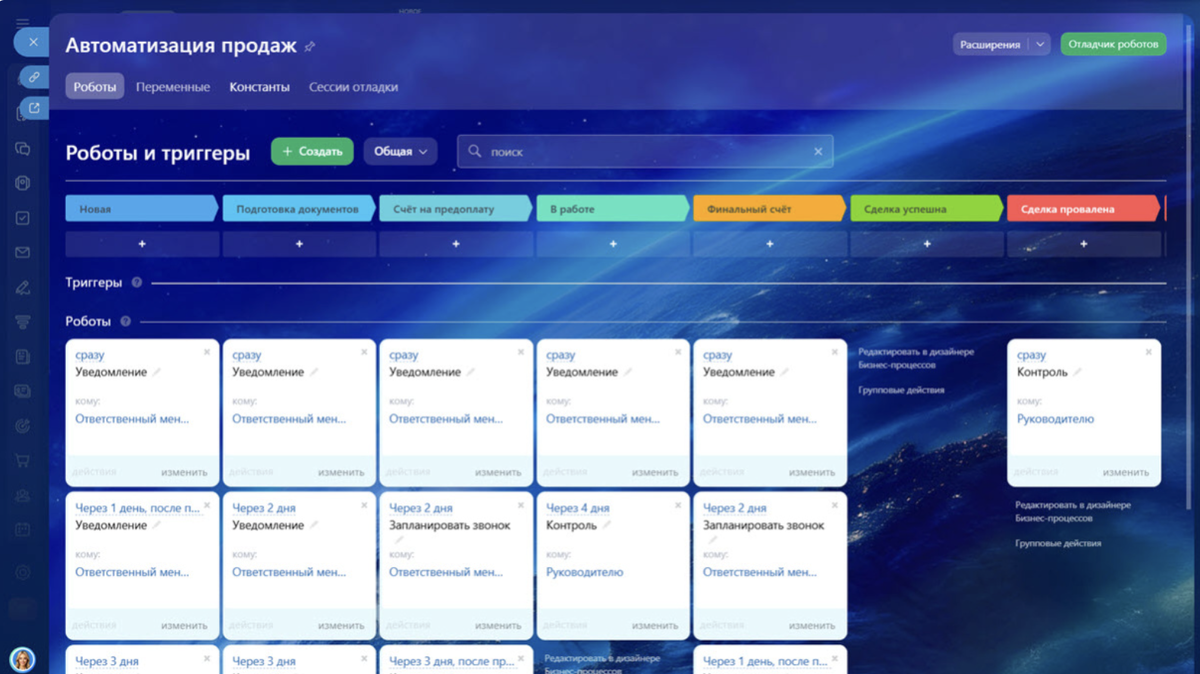The height and width of the screenshot is (674, 1200).
Task: Open Руководителю recipient in Сделка провалена column
Action: (1055, 419)
